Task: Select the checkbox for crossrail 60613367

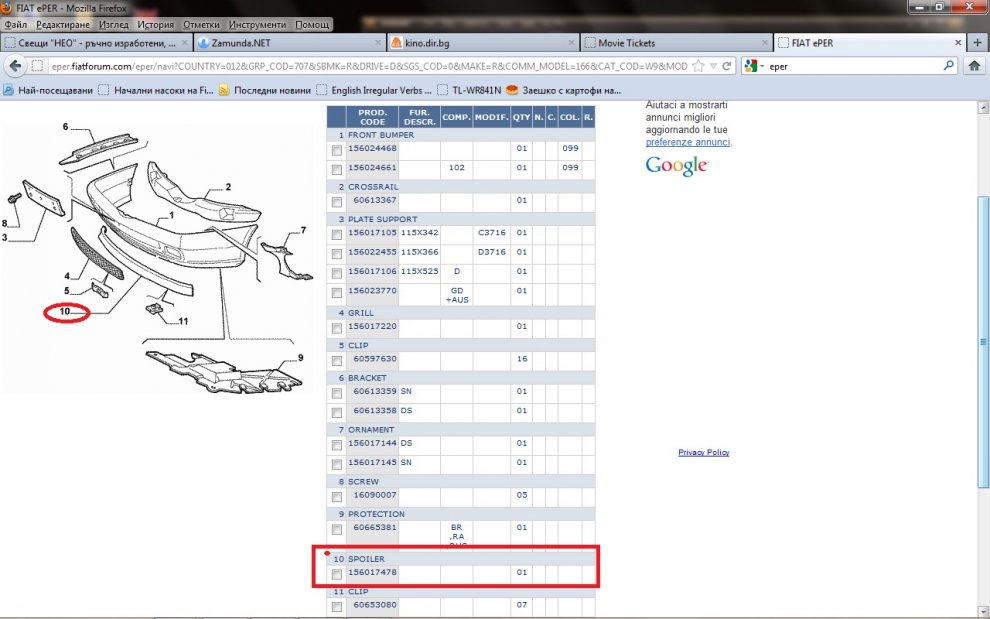Action: click(337, 202)
